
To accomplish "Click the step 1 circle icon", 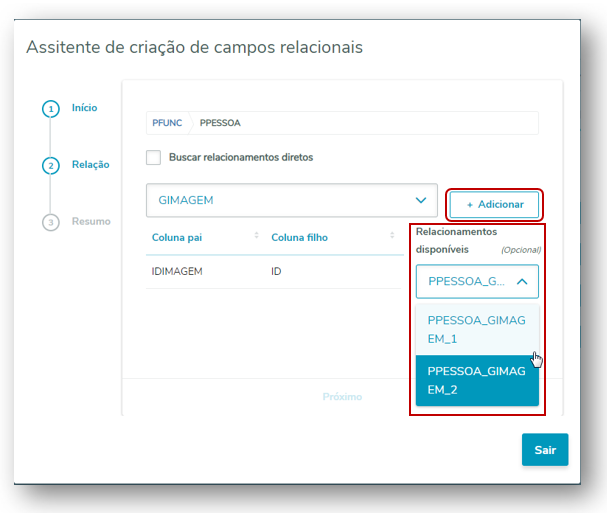I will click(x=50, y=109).
